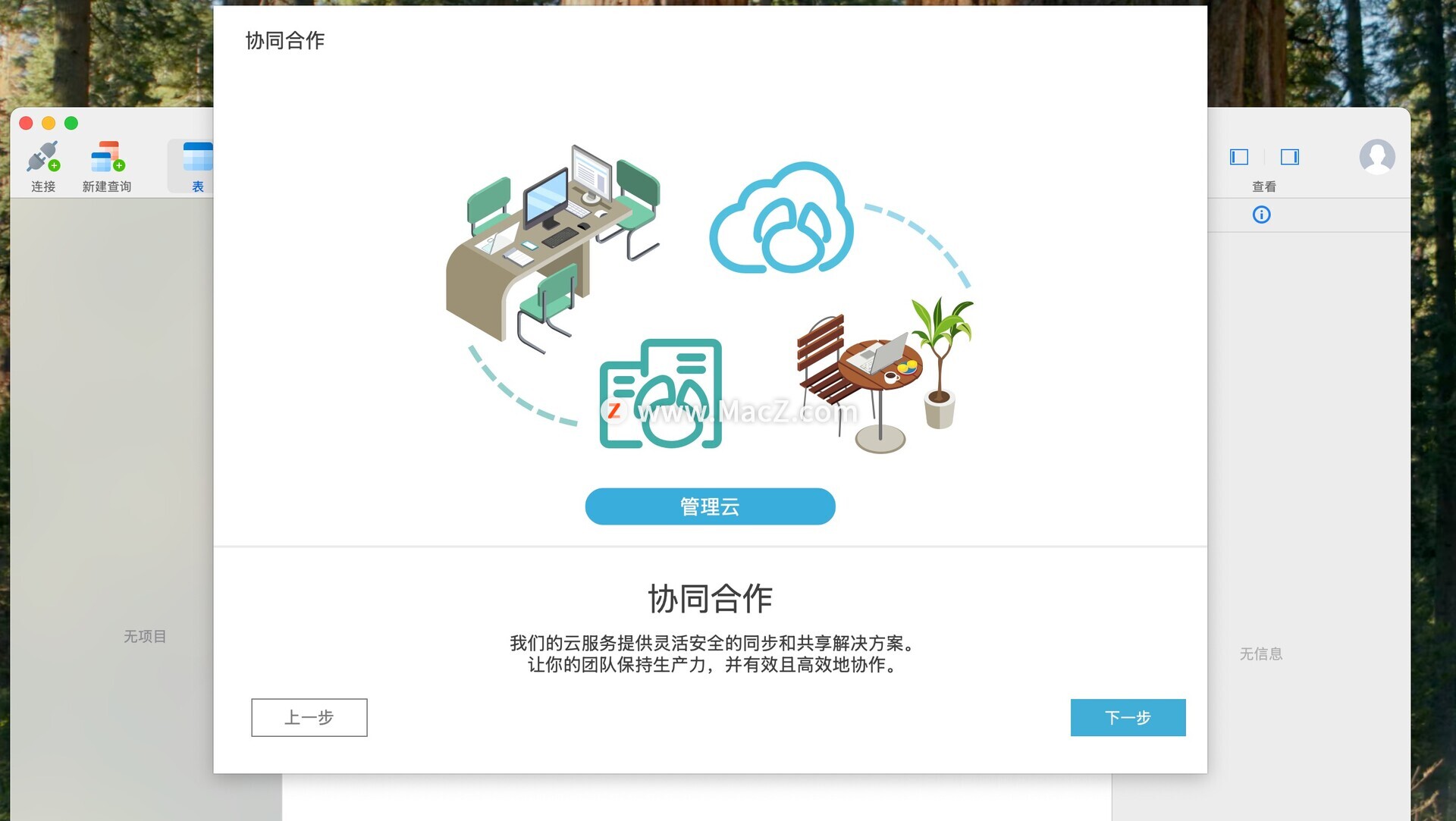Continue with 下一步 button
This screenshot has height=821, width=1456.
tap(1128, 717)
